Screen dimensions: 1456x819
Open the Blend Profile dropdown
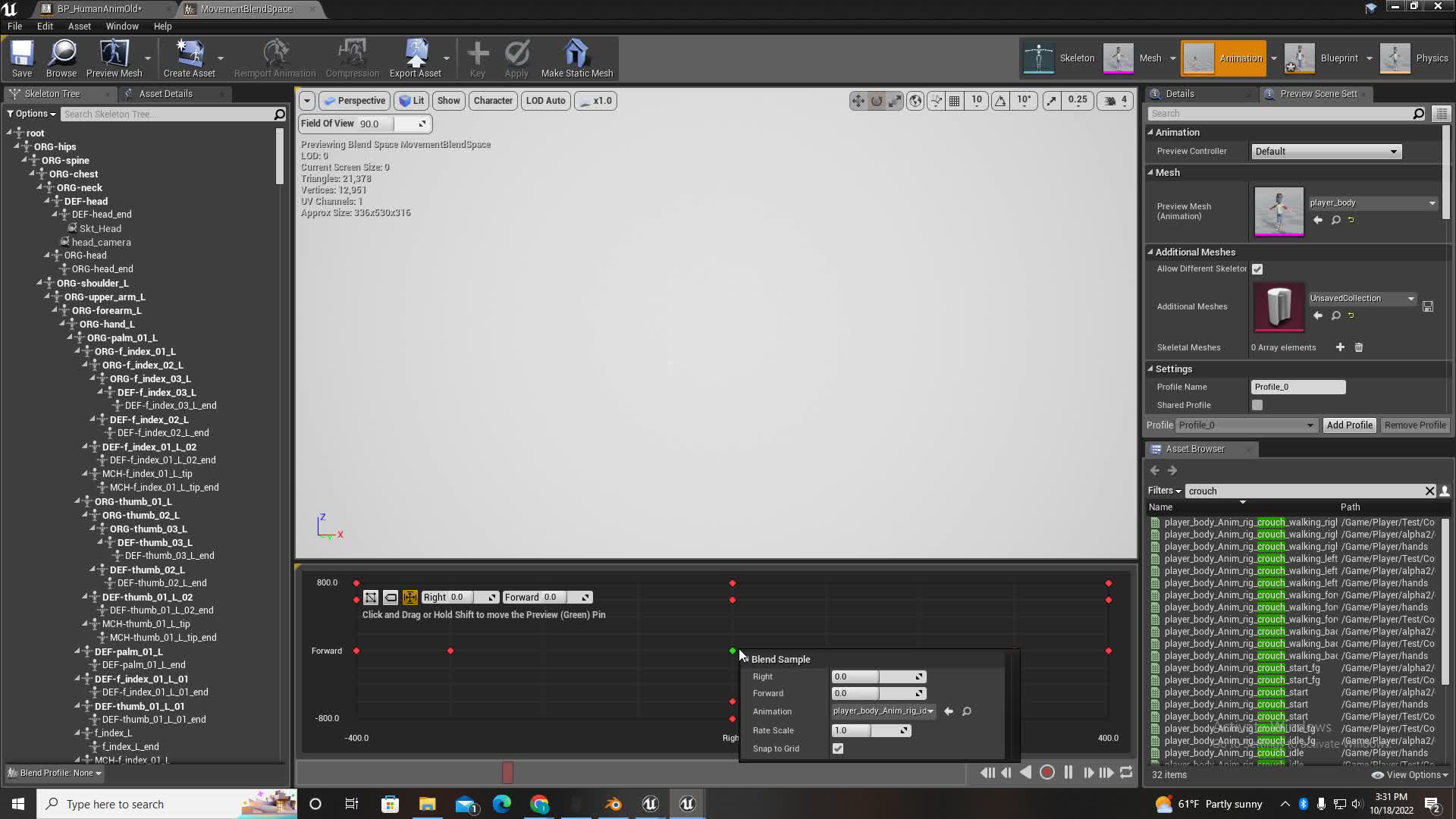(x=55, y=773)
